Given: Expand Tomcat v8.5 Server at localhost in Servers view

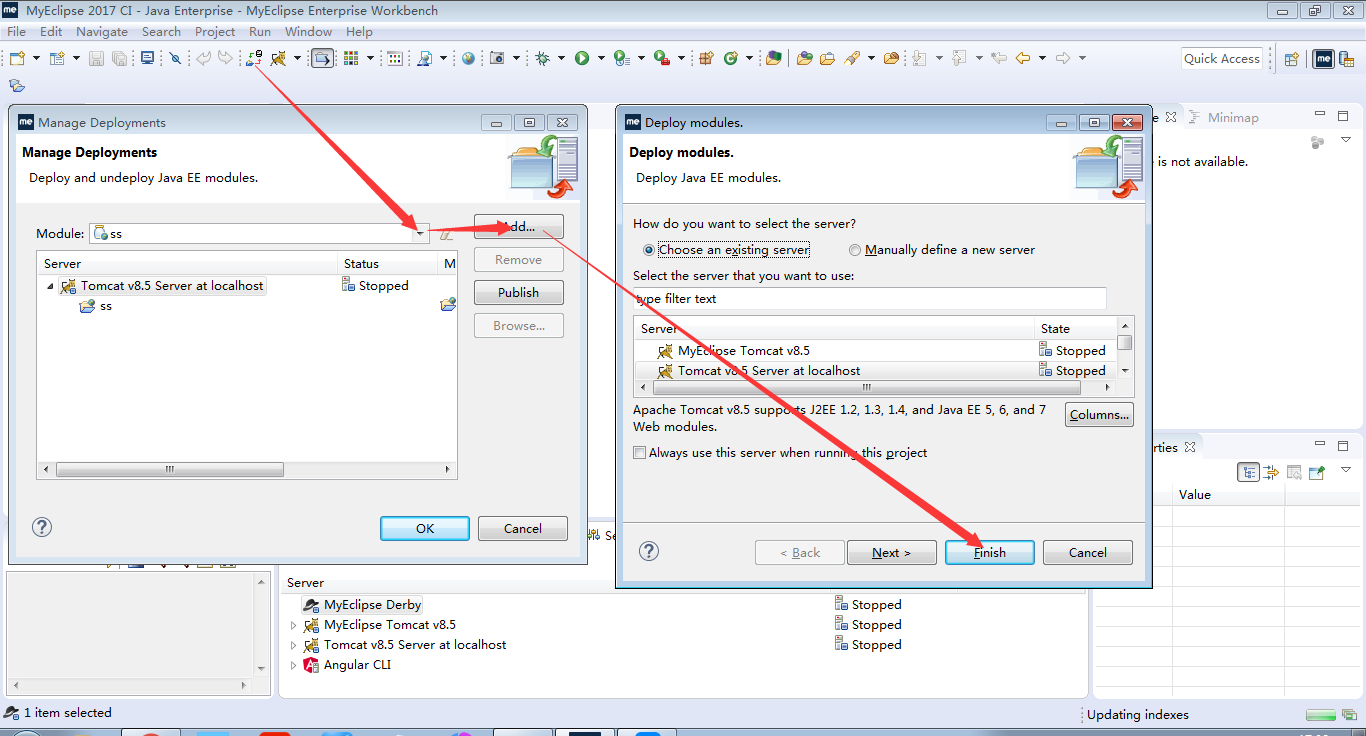Looking at the screenshot, I should pos(294,645).
